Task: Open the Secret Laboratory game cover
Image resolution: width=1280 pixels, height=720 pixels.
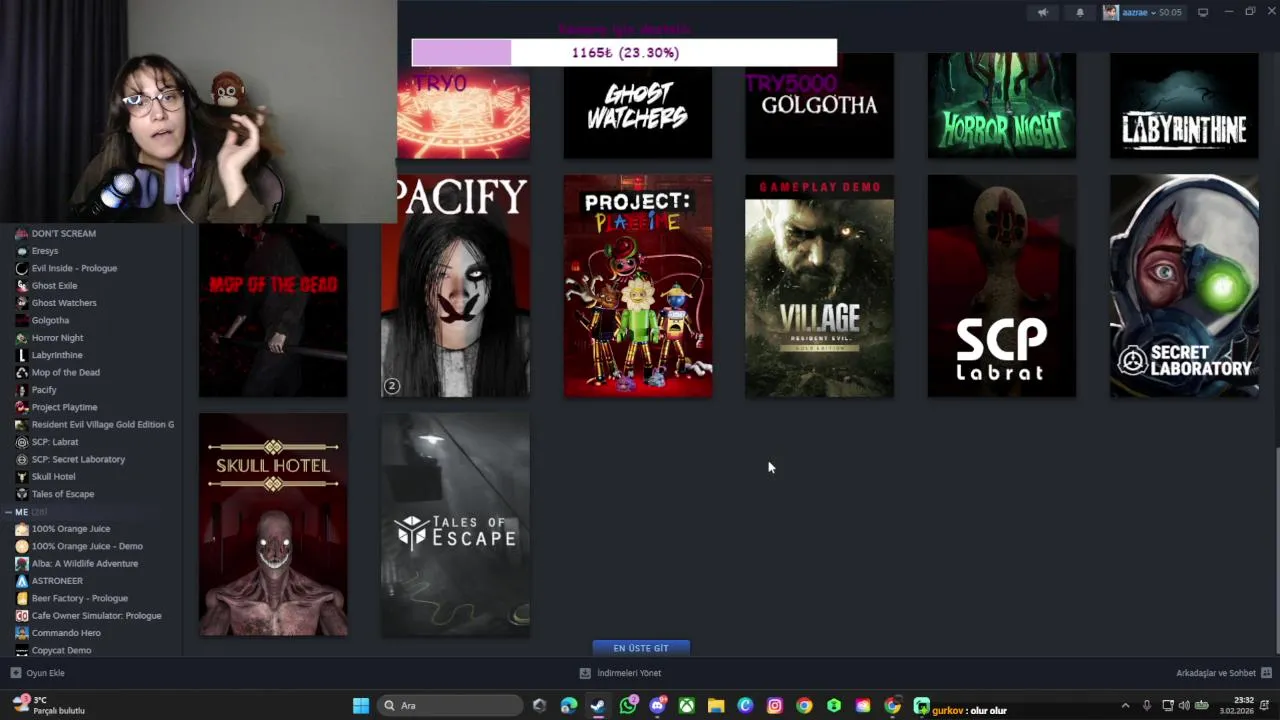Action: click(1184, 286)
